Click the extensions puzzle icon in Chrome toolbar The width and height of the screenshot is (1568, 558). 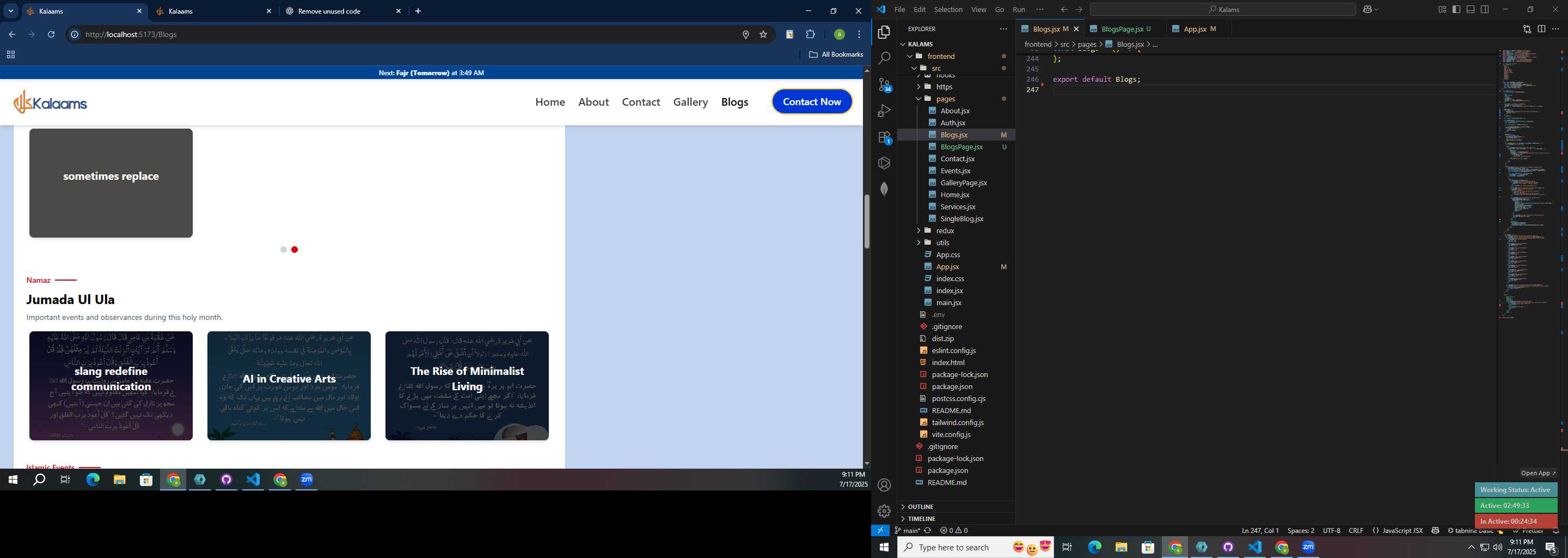tap(810, 34)
